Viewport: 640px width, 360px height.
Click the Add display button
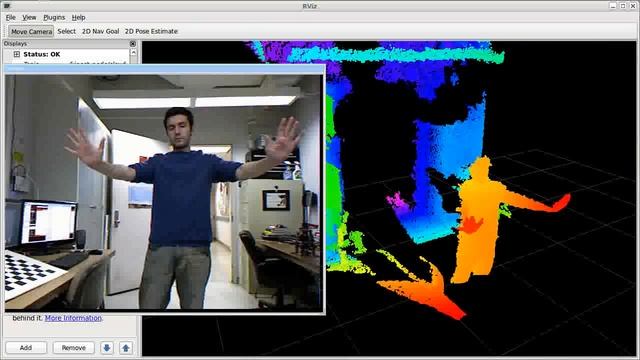pos(26,348)
